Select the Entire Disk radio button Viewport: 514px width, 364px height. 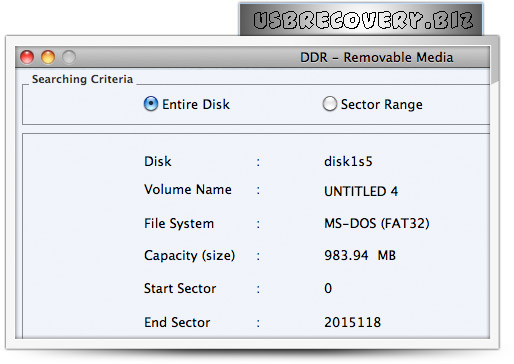[151, 104]
